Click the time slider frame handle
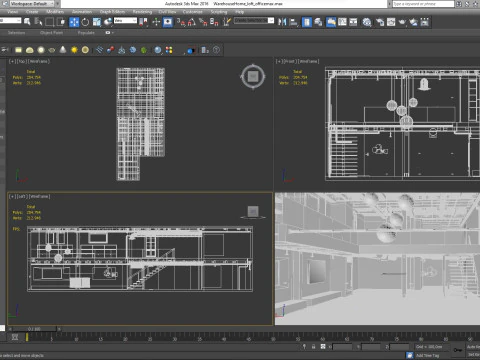480x360 pixels. click(34, 329)
